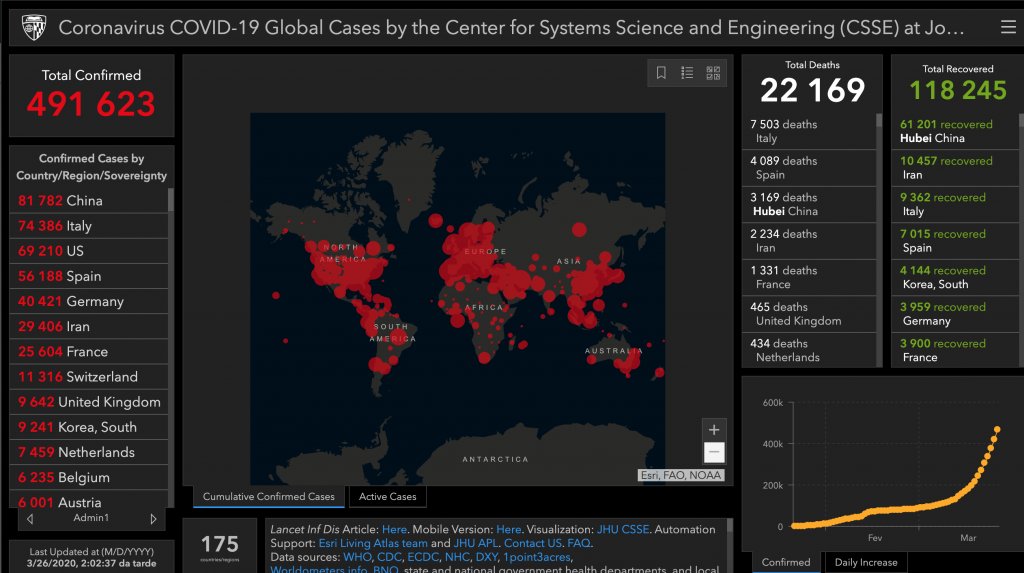Select the Confirmed chart tab

coord(786,562)
